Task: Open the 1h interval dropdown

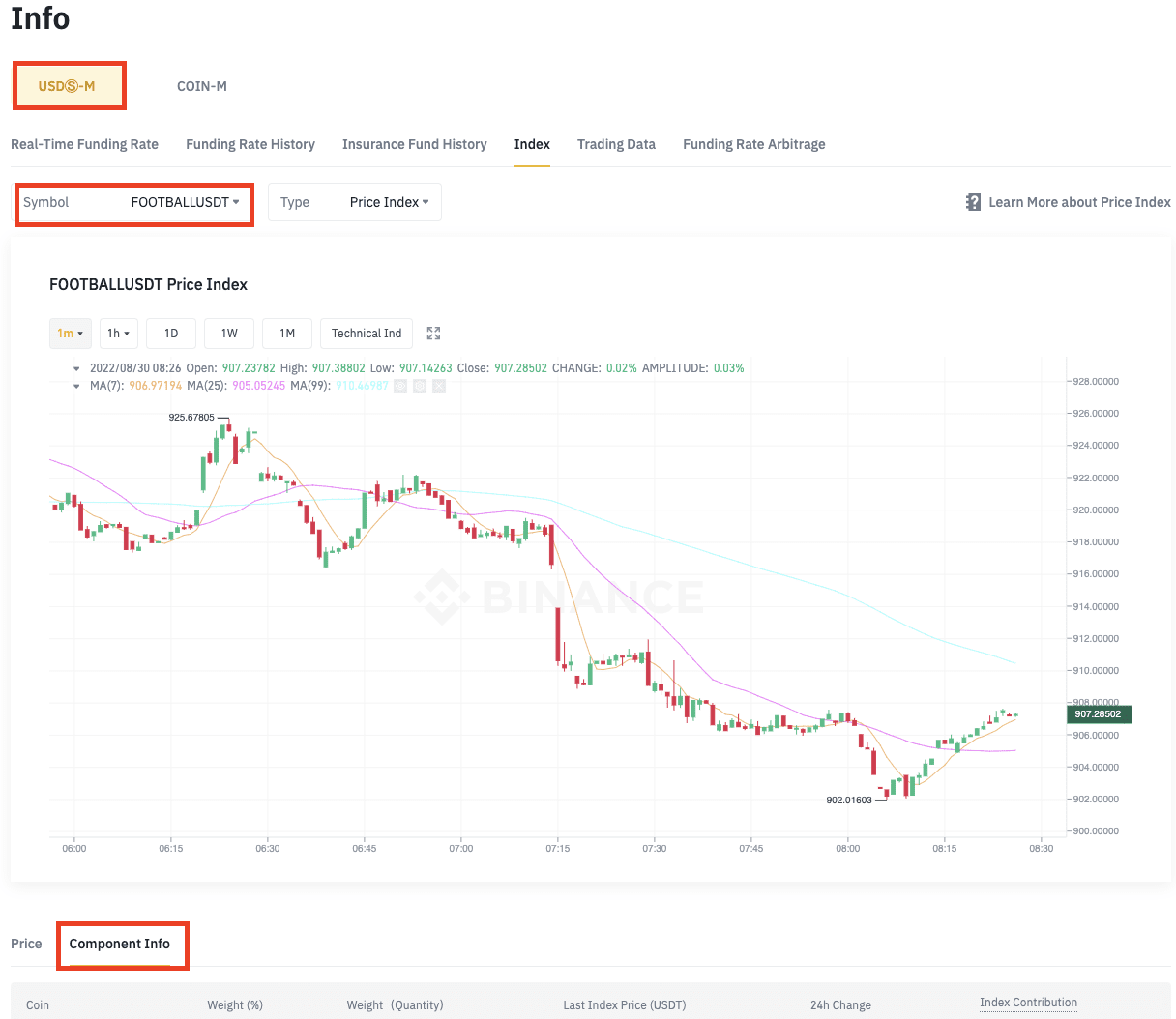Action: pos(118,334)
